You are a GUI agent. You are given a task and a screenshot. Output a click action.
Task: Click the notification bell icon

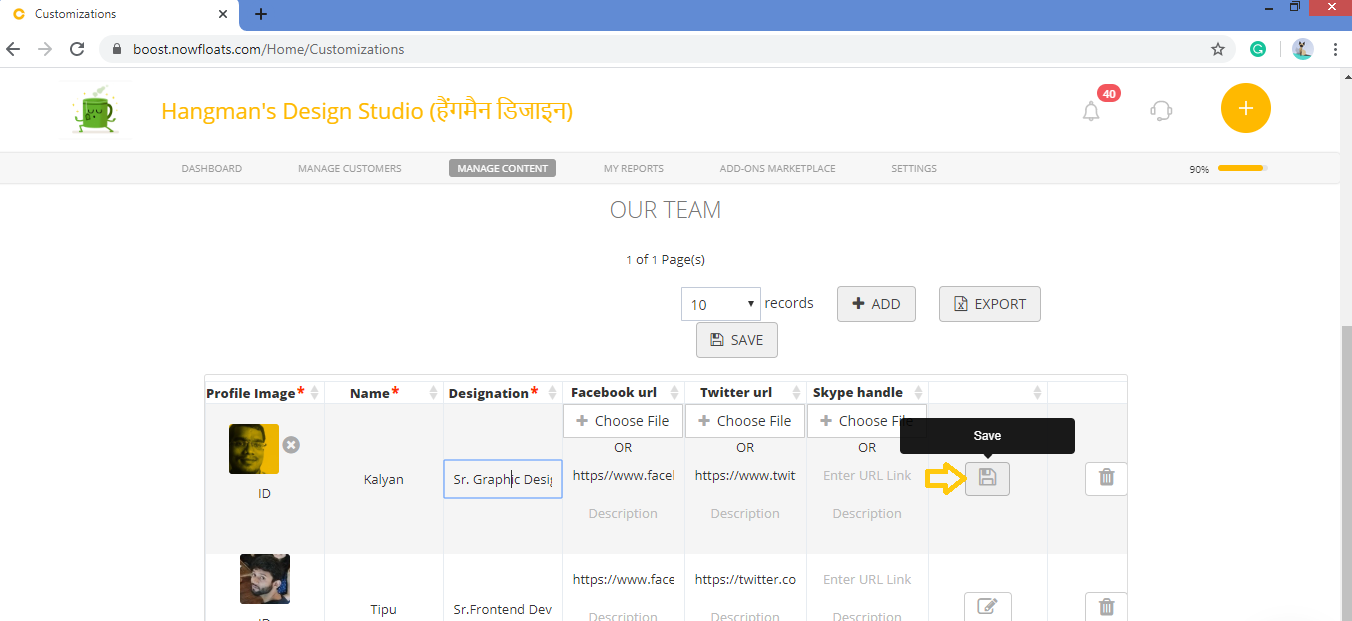1091,111
